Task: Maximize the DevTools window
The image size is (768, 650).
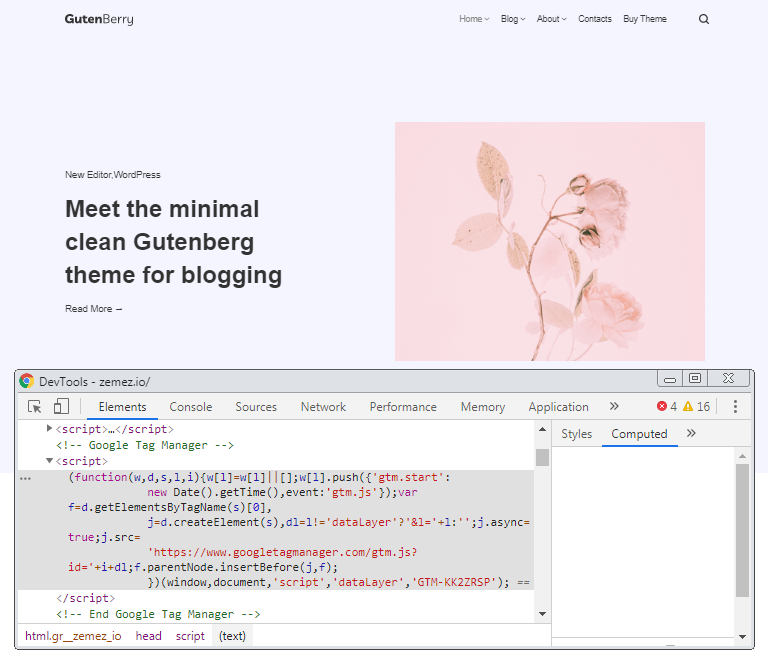Action: (695, 379)
